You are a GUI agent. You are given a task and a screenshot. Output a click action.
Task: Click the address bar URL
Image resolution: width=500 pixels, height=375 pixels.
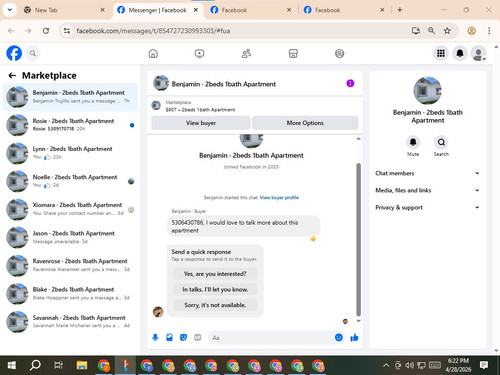click(x=153, y=31)
